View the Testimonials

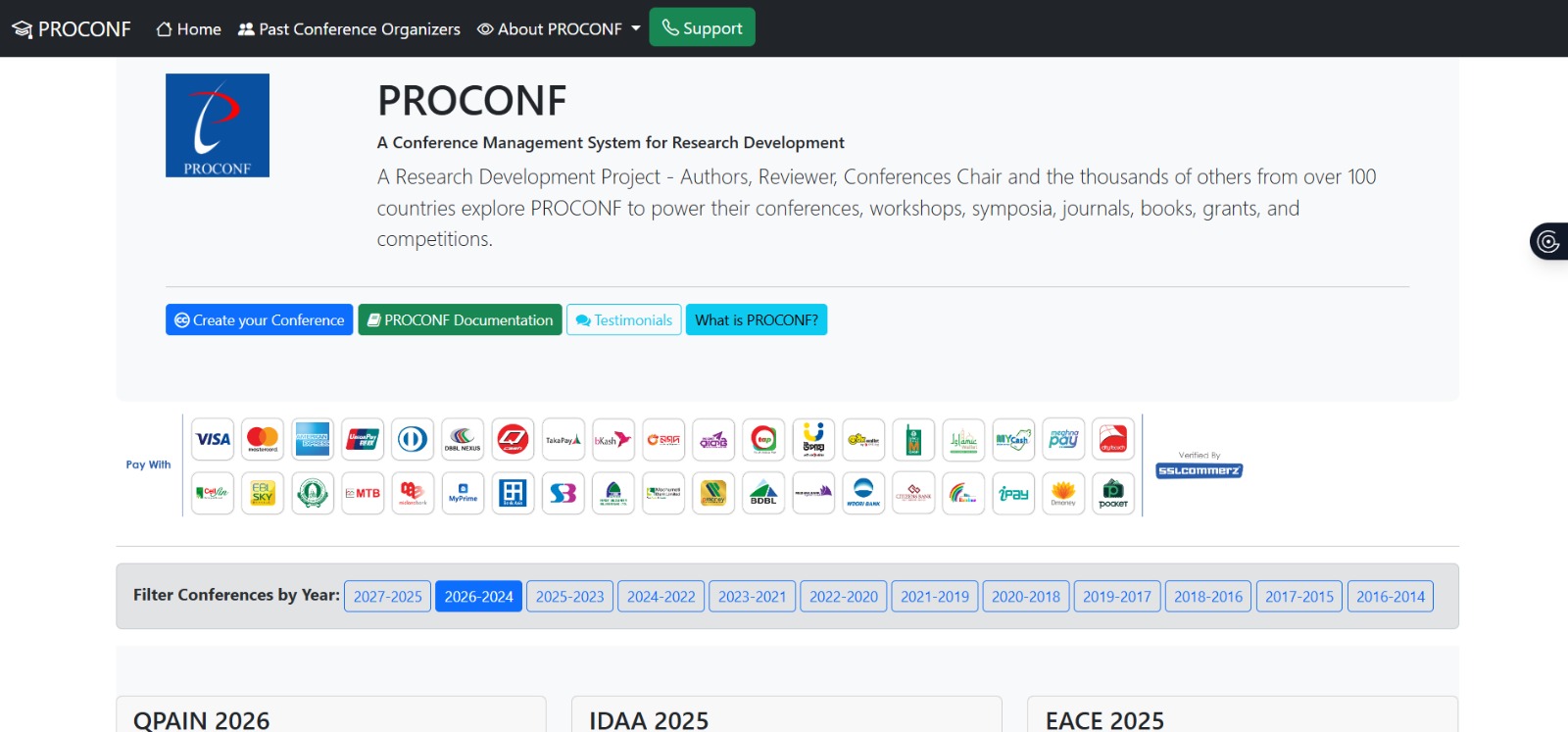pos(623,319)
